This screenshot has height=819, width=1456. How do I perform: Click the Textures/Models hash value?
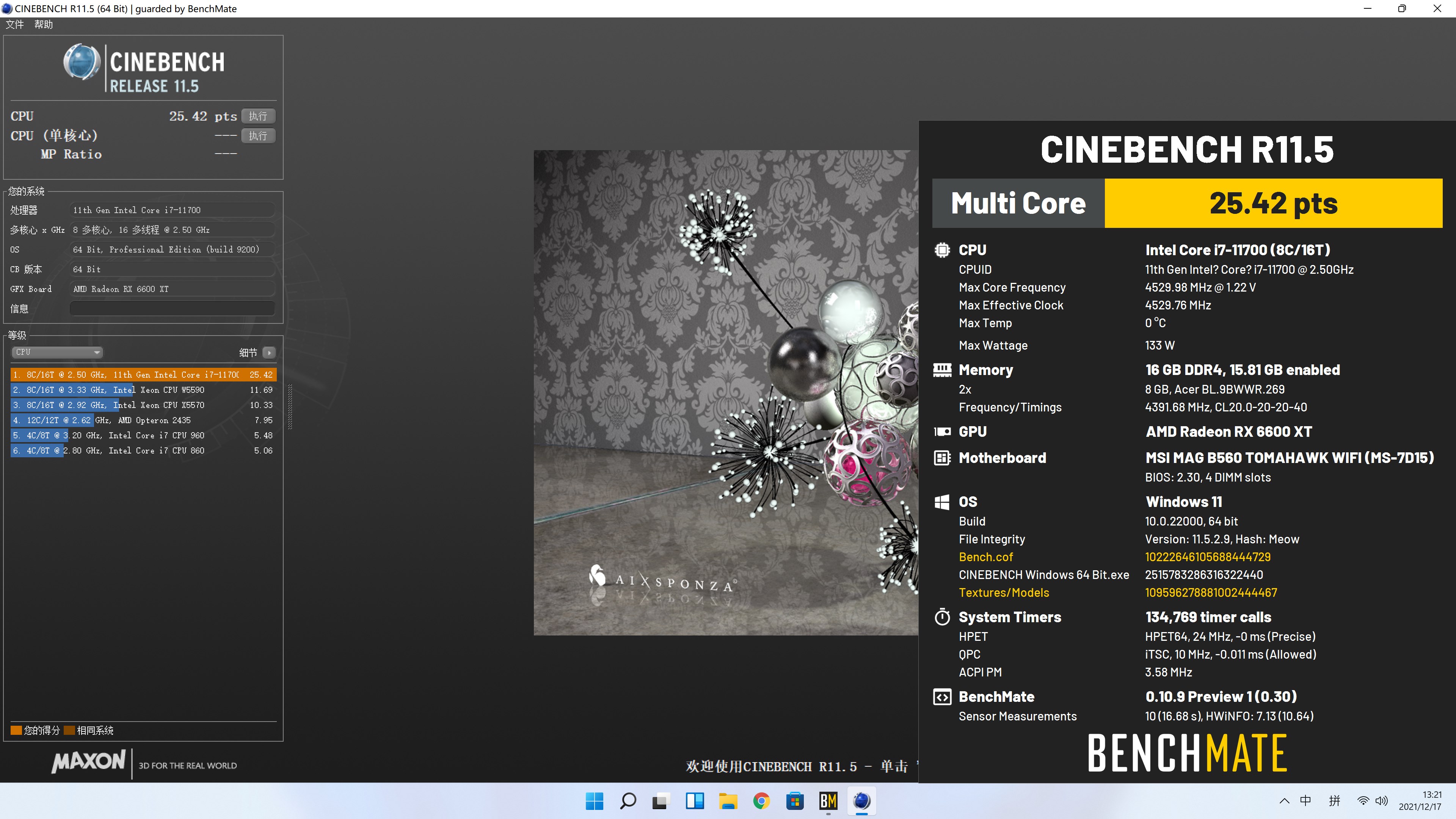(1211, 593)
